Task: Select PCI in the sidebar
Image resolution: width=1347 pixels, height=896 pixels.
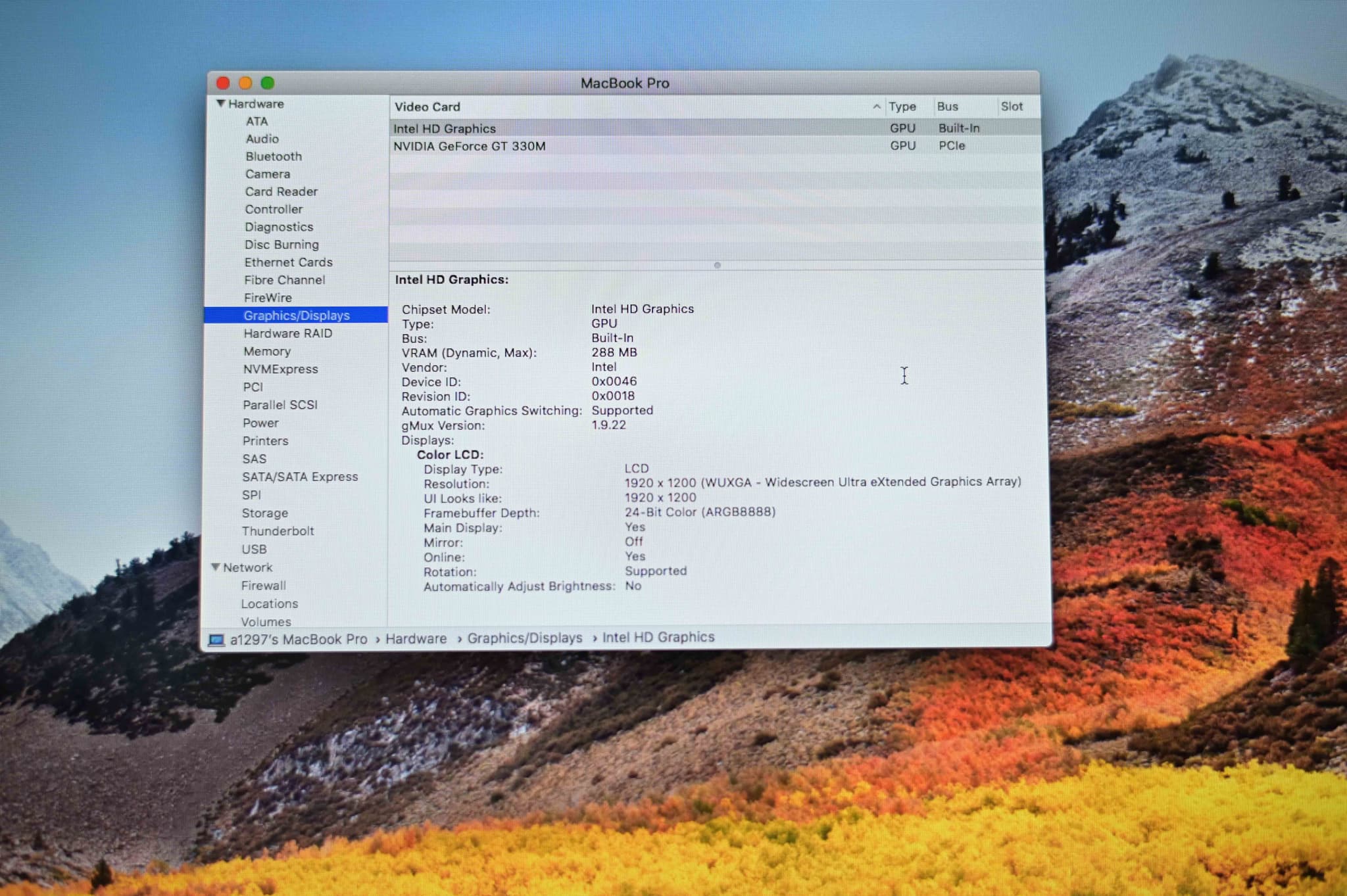Action: click(253, 387)
